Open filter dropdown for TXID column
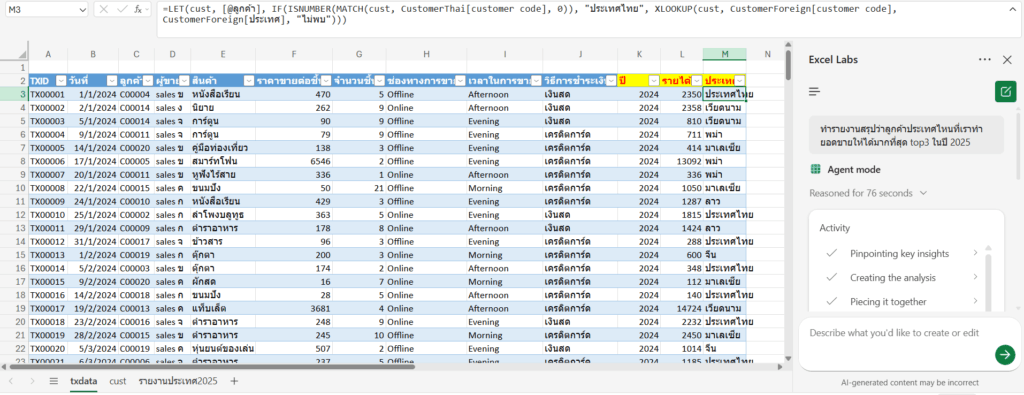Viewport: 1024px width, 395px height. [x=61, y=80]
